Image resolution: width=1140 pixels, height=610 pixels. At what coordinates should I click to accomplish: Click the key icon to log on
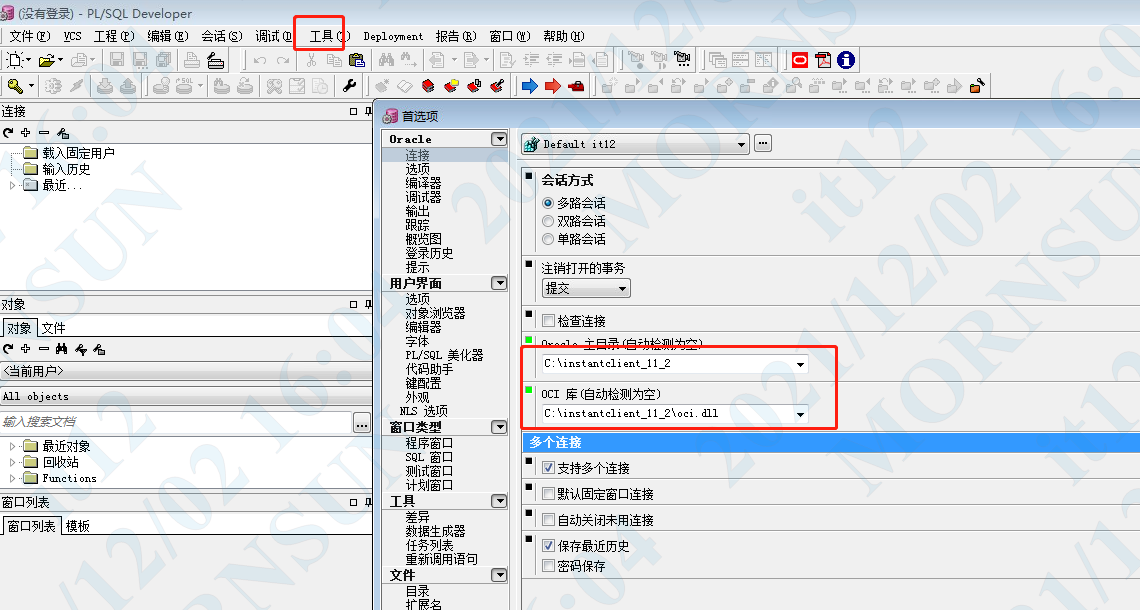pyautogui.click(x=13, y=85)
